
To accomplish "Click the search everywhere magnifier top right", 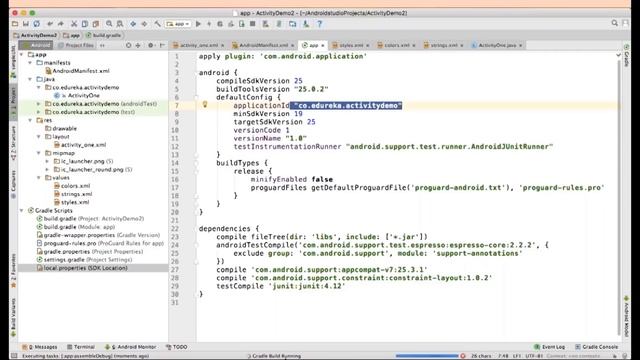I will point(615,23).
